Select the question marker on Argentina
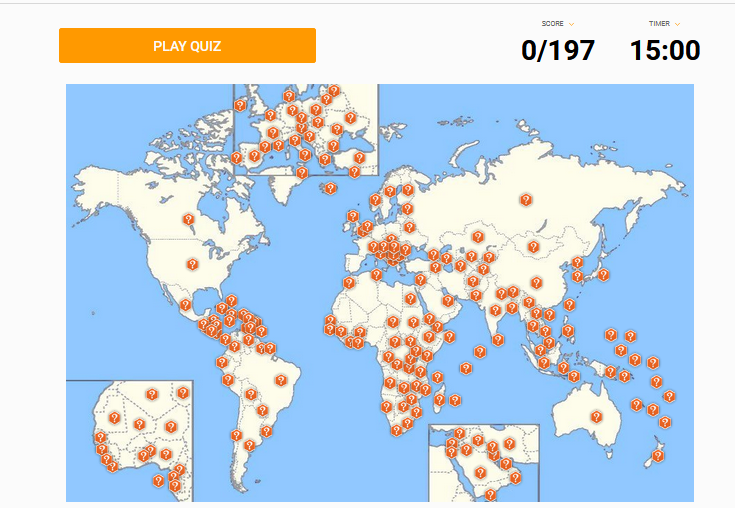The image size is (735, 508). (x=249, y=445)
